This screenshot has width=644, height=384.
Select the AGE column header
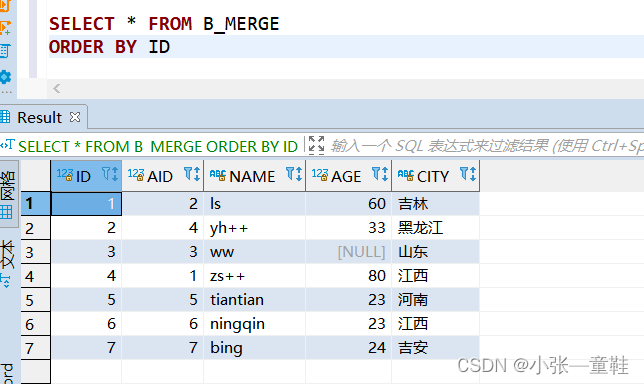tap(349, 176)
